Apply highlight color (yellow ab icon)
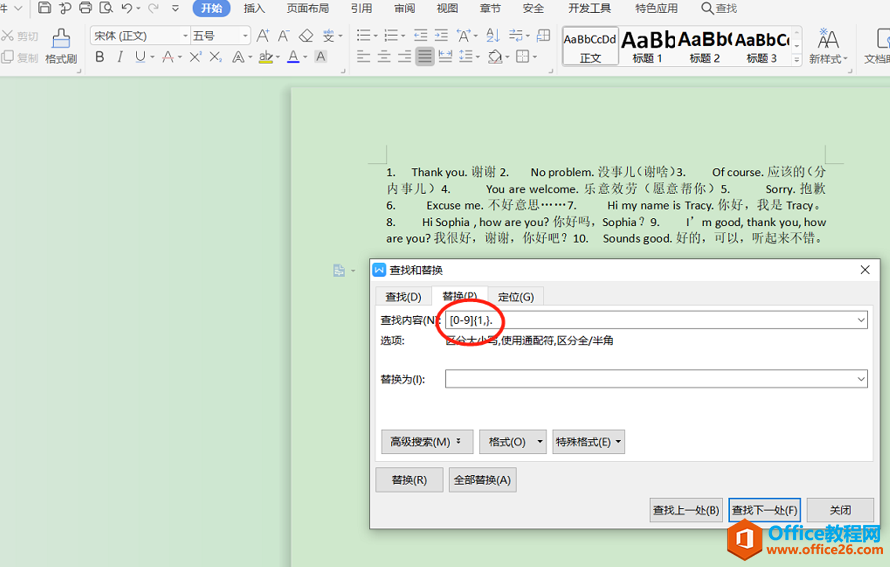This screenshot has width=890, height=567. pos(265,57)
